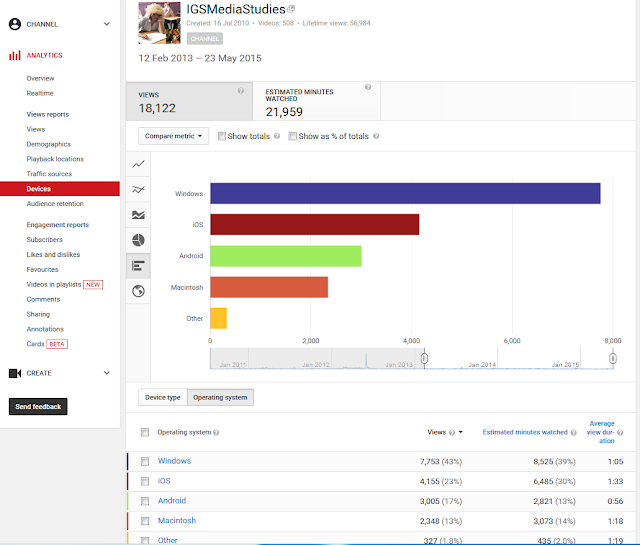Open Demographics report
This screenshot has height=545, width=640.
click(49, 144)
